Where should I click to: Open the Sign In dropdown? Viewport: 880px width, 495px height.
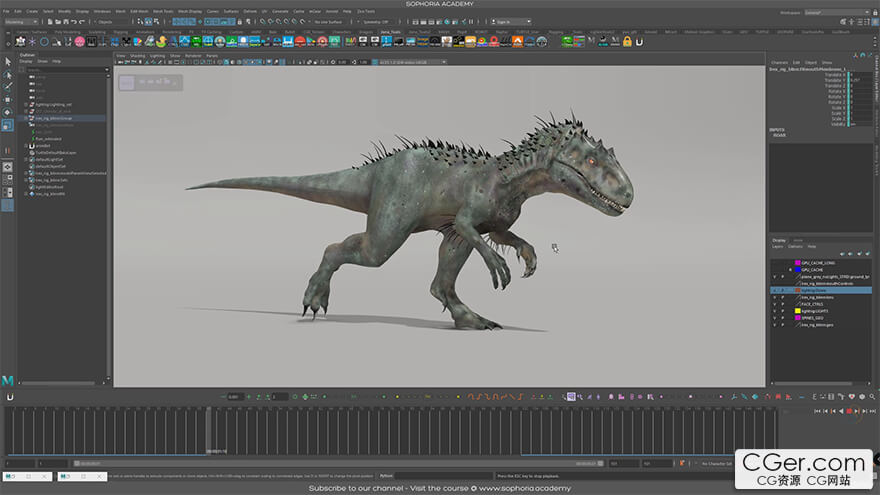511,22
